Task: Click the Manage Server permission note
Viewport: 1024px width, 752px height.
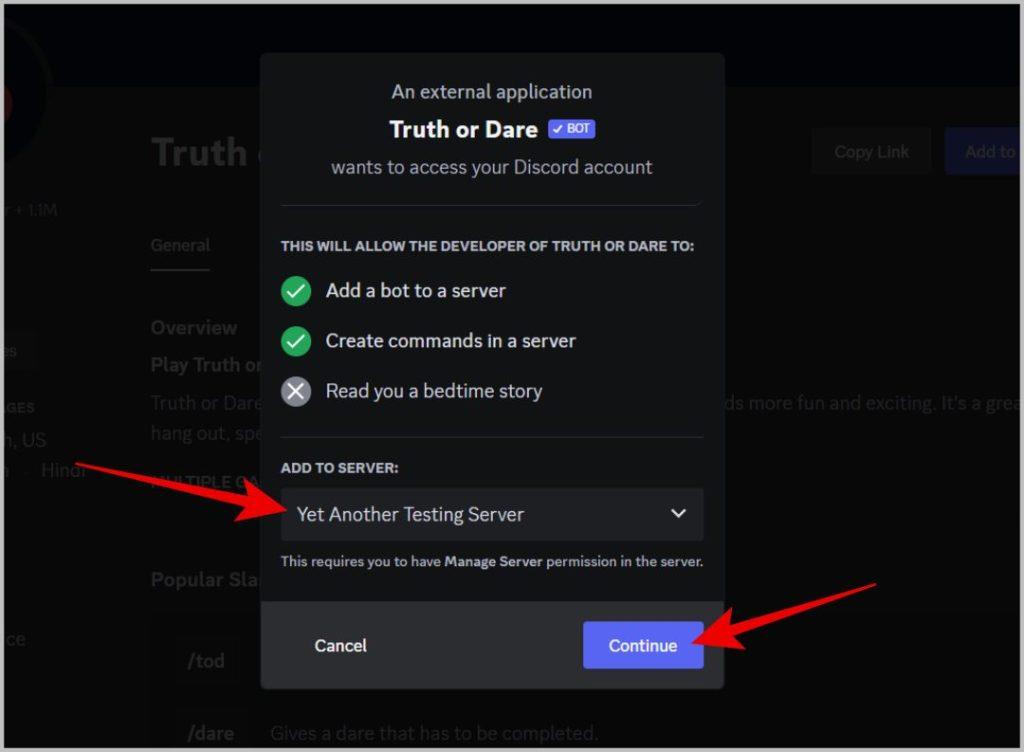Action: (492, 561)
